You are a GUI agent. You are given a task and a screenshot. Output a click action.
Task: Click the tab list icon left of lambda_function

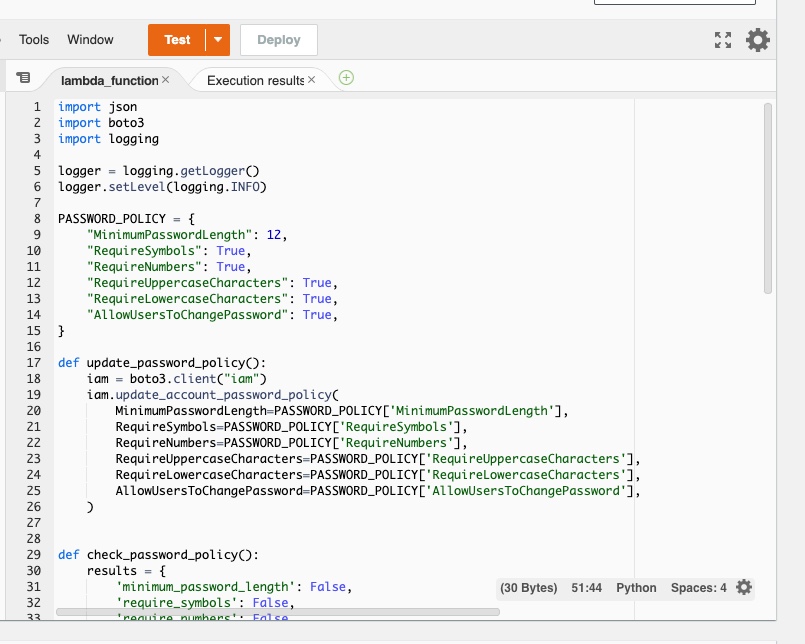click(24, 76)
